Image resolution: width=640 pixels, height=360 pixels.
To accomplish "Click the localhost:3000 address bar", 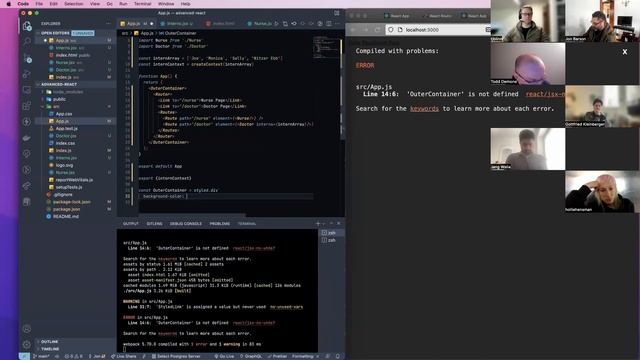I will click(438, 30).
